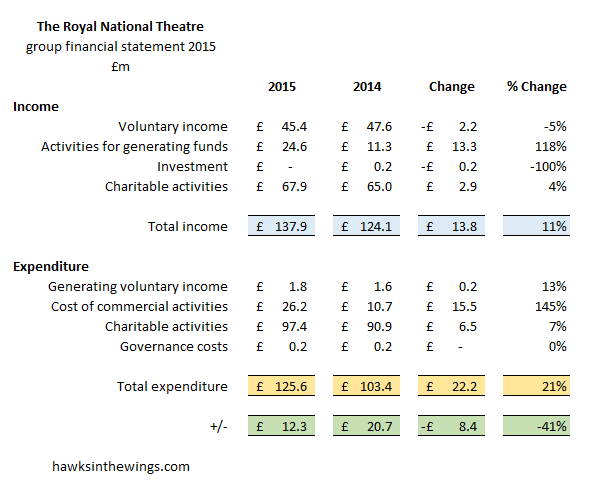This screenshot has height=491, width=590.
Task: Click the 8.4 surplus change cell
Action: point(452,426)
